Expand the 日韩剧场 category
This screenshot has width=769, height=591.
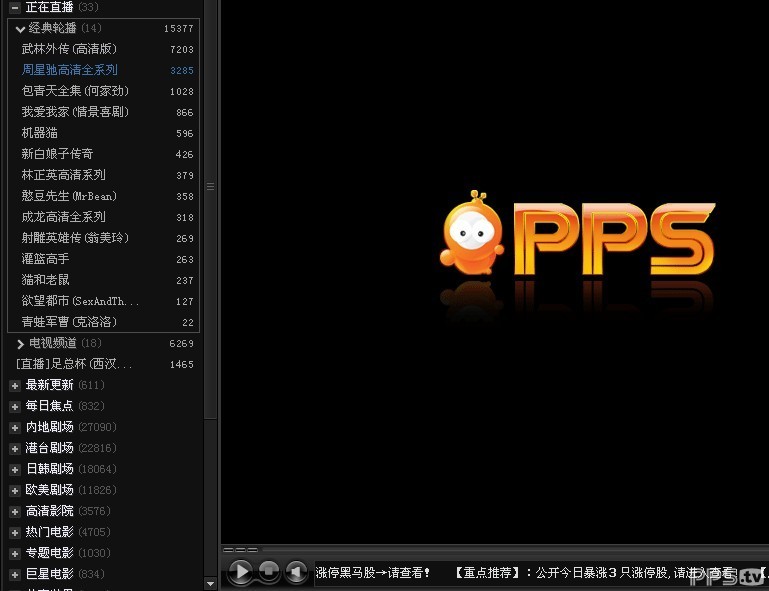tap(15, 469)
